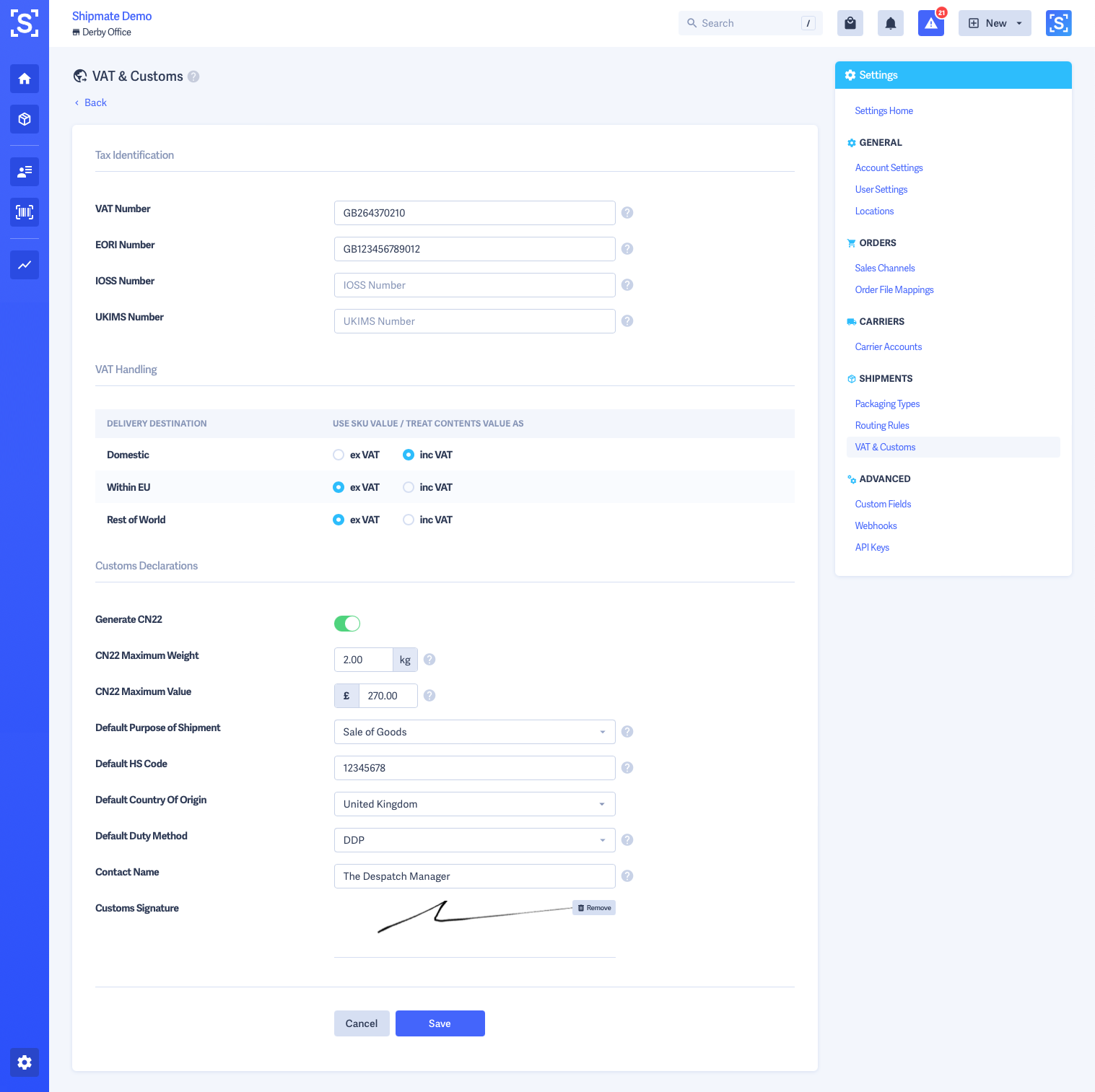Click the help icon next to Contact Name
The image size is (1095, 1092).
click(x=627, y=876)
